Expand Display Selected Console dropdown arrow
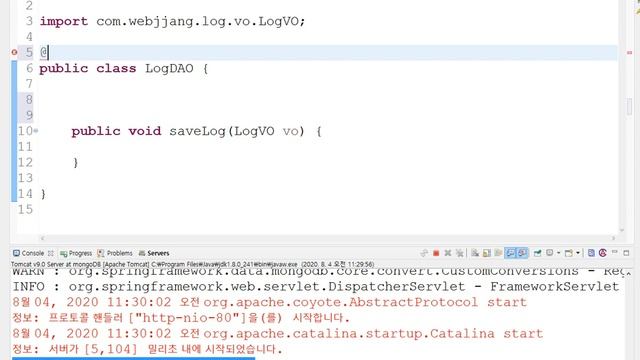The image size is (640, 360). pyautogui.click(x=558, y=253)
